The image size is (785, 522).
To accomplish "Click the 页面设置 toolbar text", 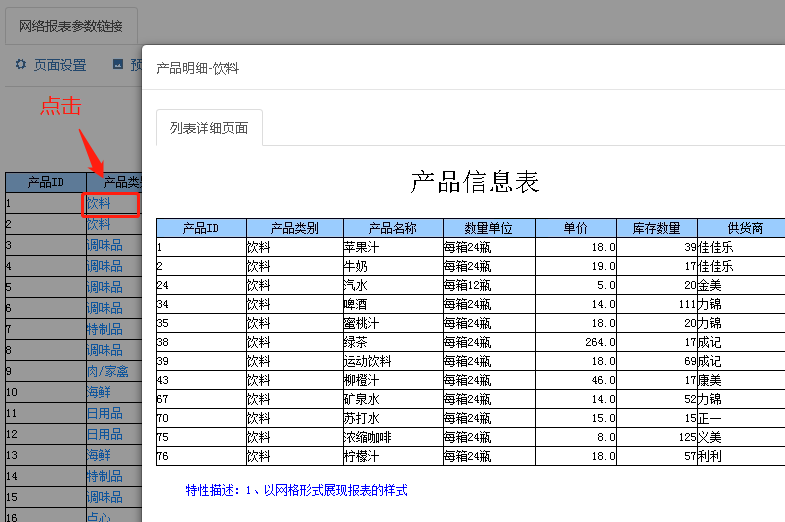I will tap(60, 65).
